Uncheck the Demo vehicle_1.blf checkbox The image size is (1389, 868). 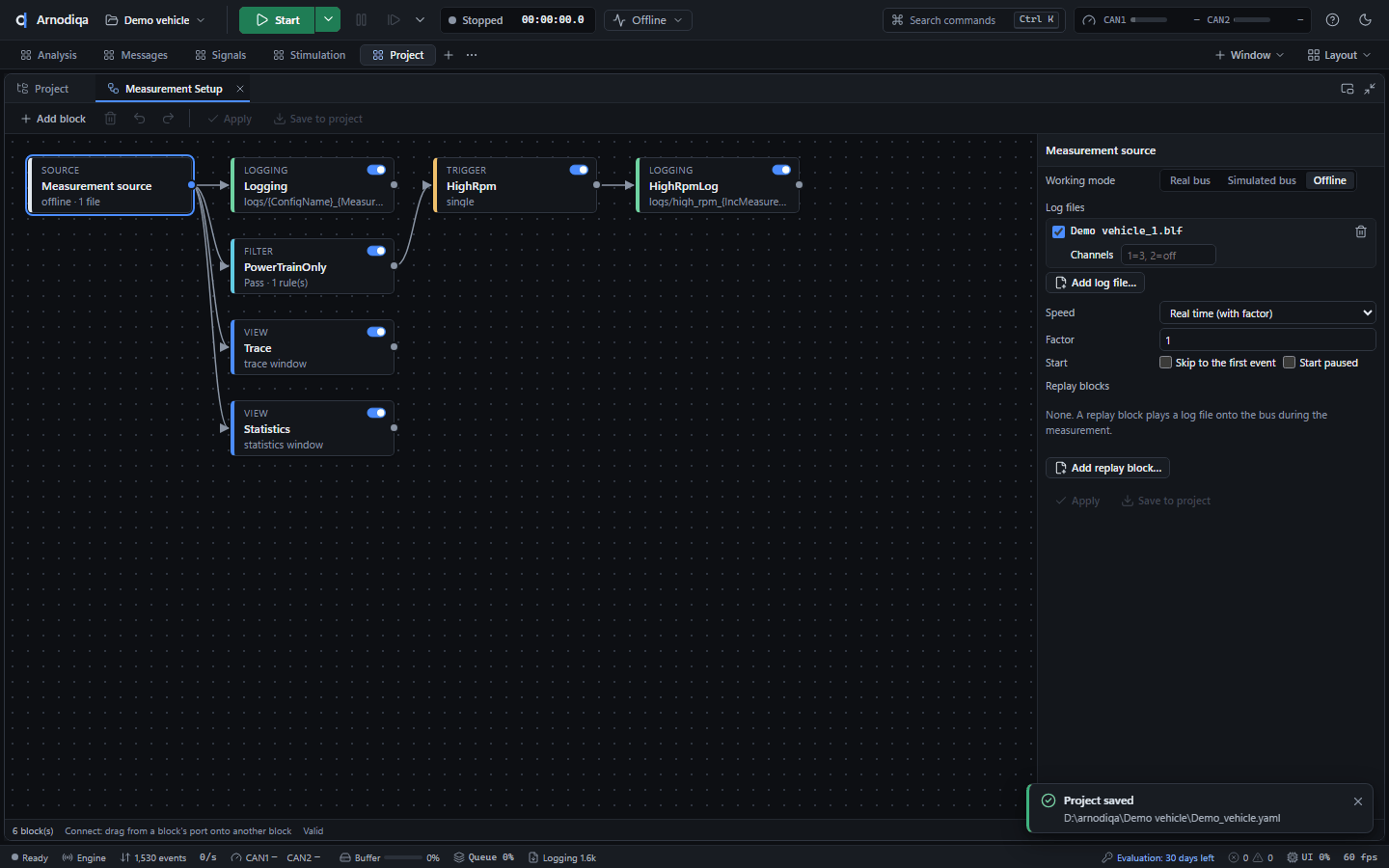pos(1058,231)
